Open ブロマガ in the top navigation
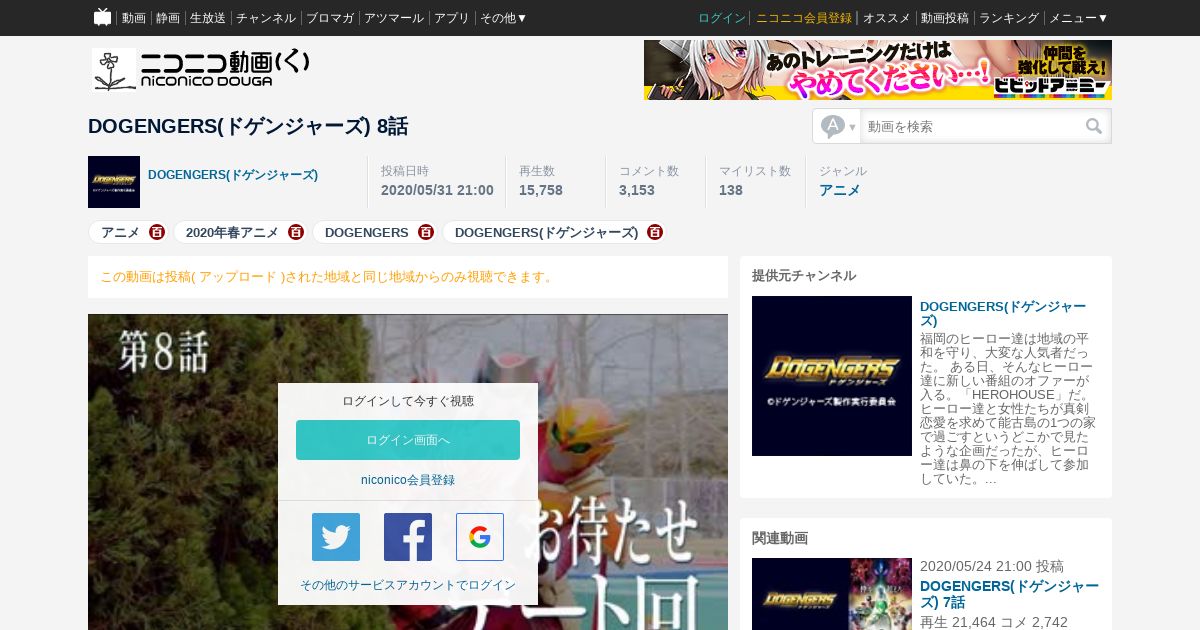Viewport: 1200px width, 630px height. [330, 18]
